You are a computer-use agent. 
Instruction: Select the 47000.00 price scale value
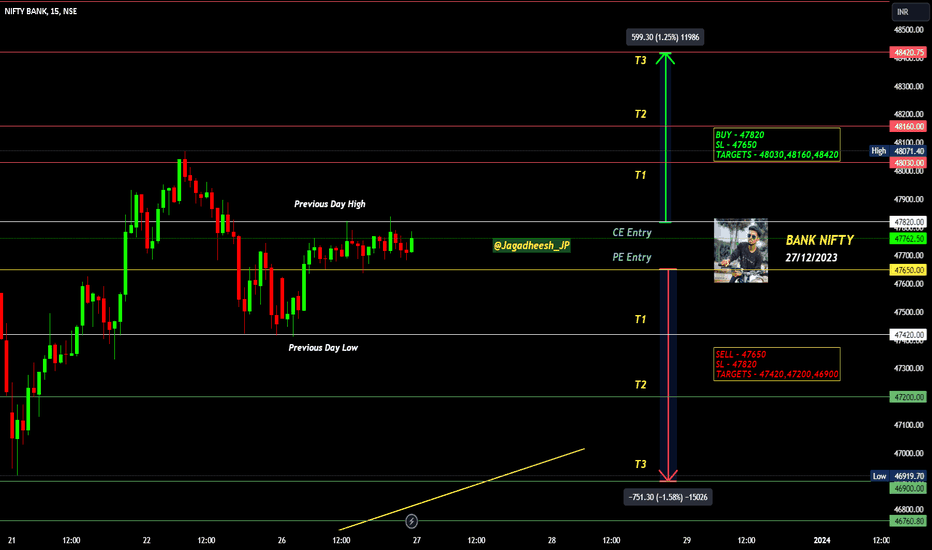909,453
